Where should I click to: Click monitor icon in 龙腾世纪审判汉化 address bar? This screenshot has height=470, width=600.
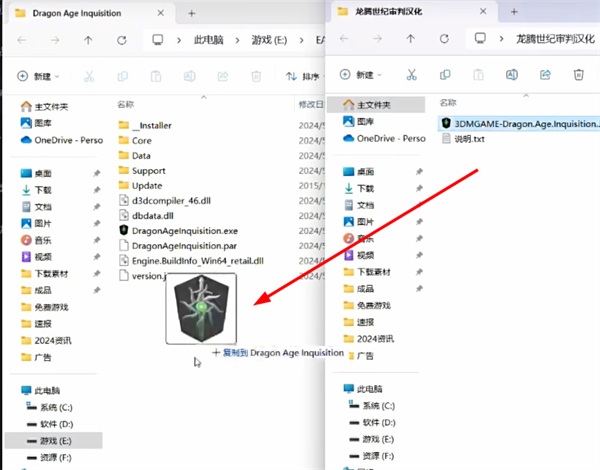480,38
